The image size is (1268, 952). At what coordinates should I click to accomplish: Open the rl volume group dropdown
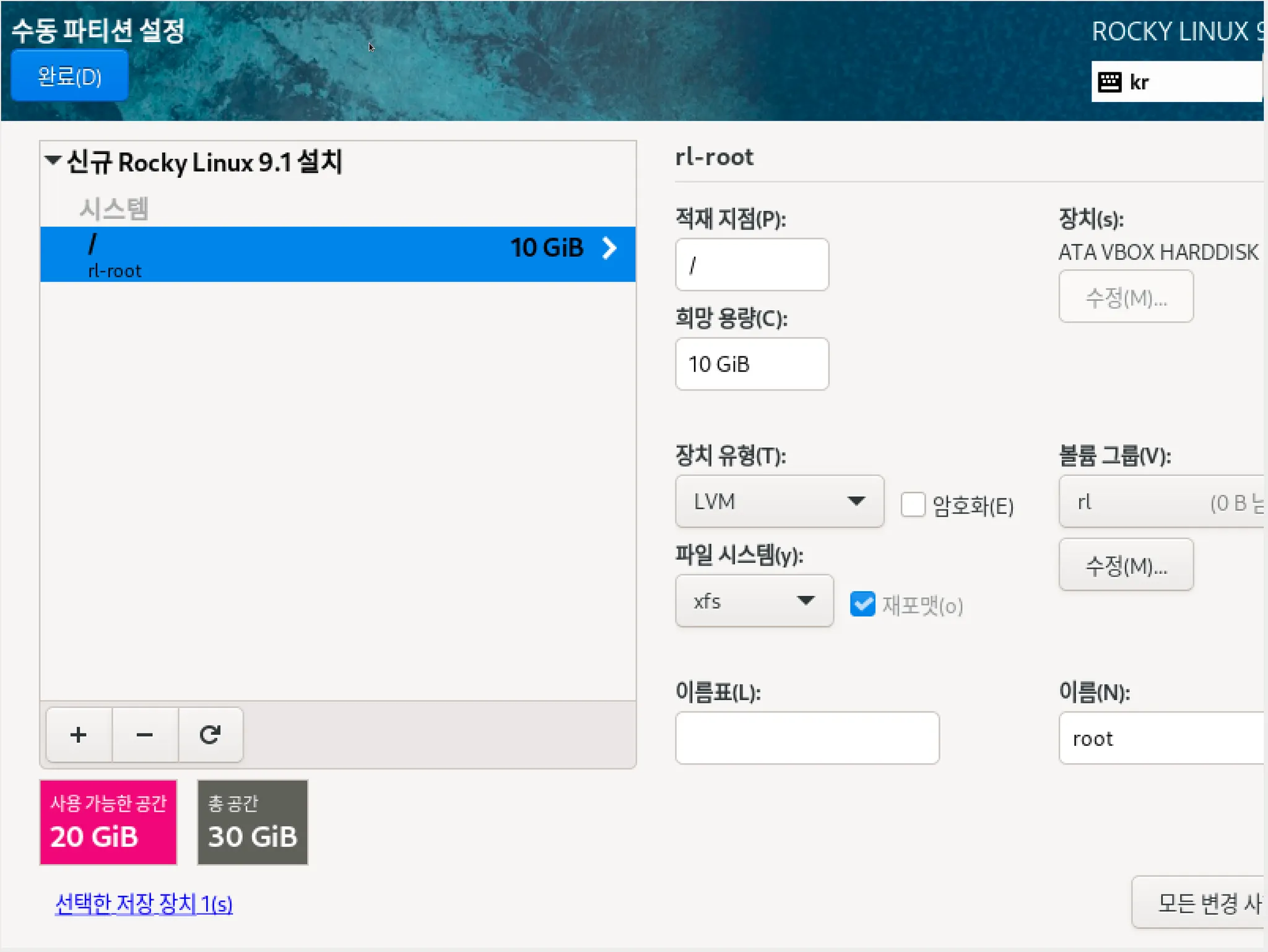tap(1163, 502)
